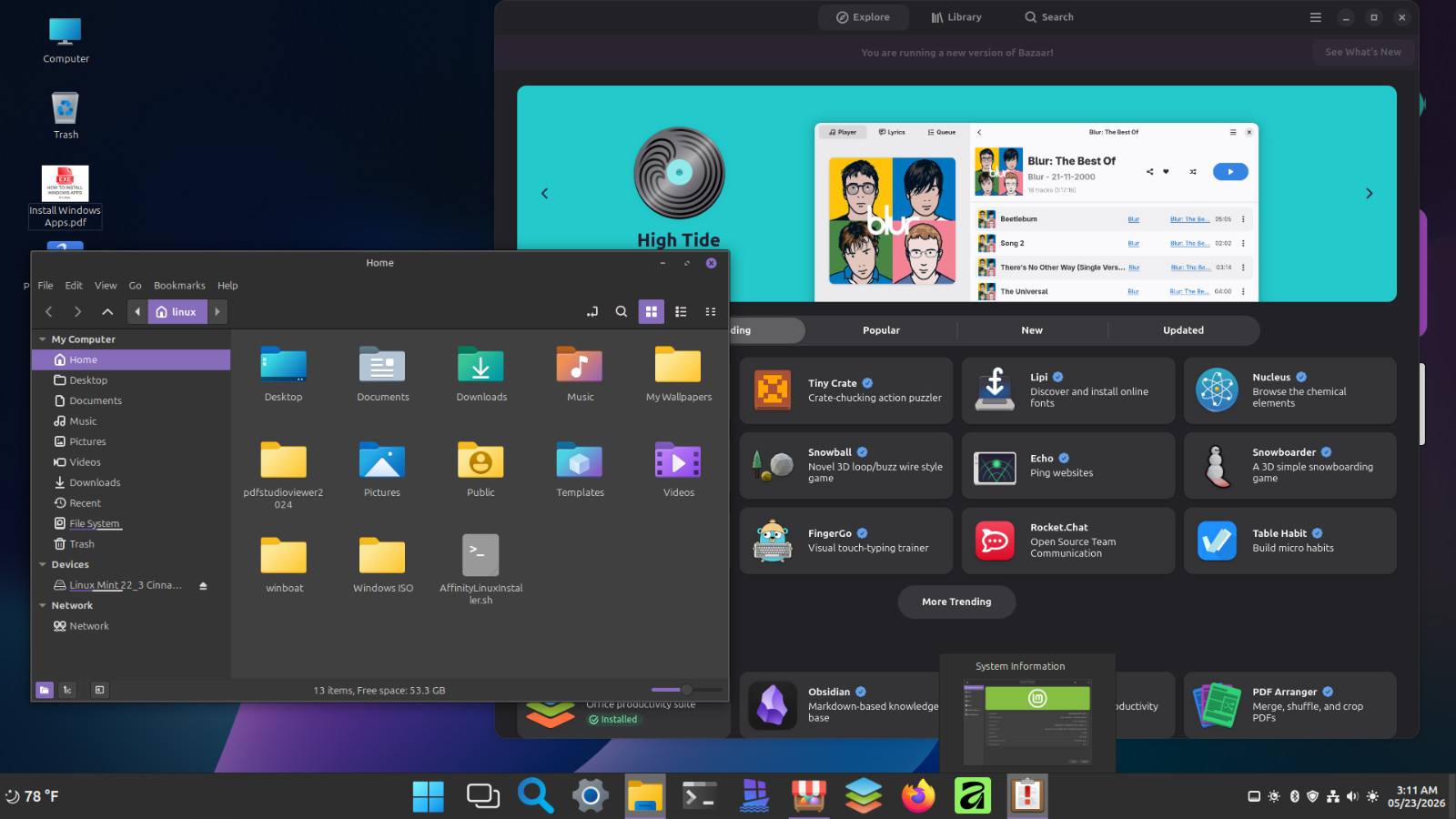Open the Public folder icon
The width and height of the screenshot is (1456, 819).
[480, 460]
